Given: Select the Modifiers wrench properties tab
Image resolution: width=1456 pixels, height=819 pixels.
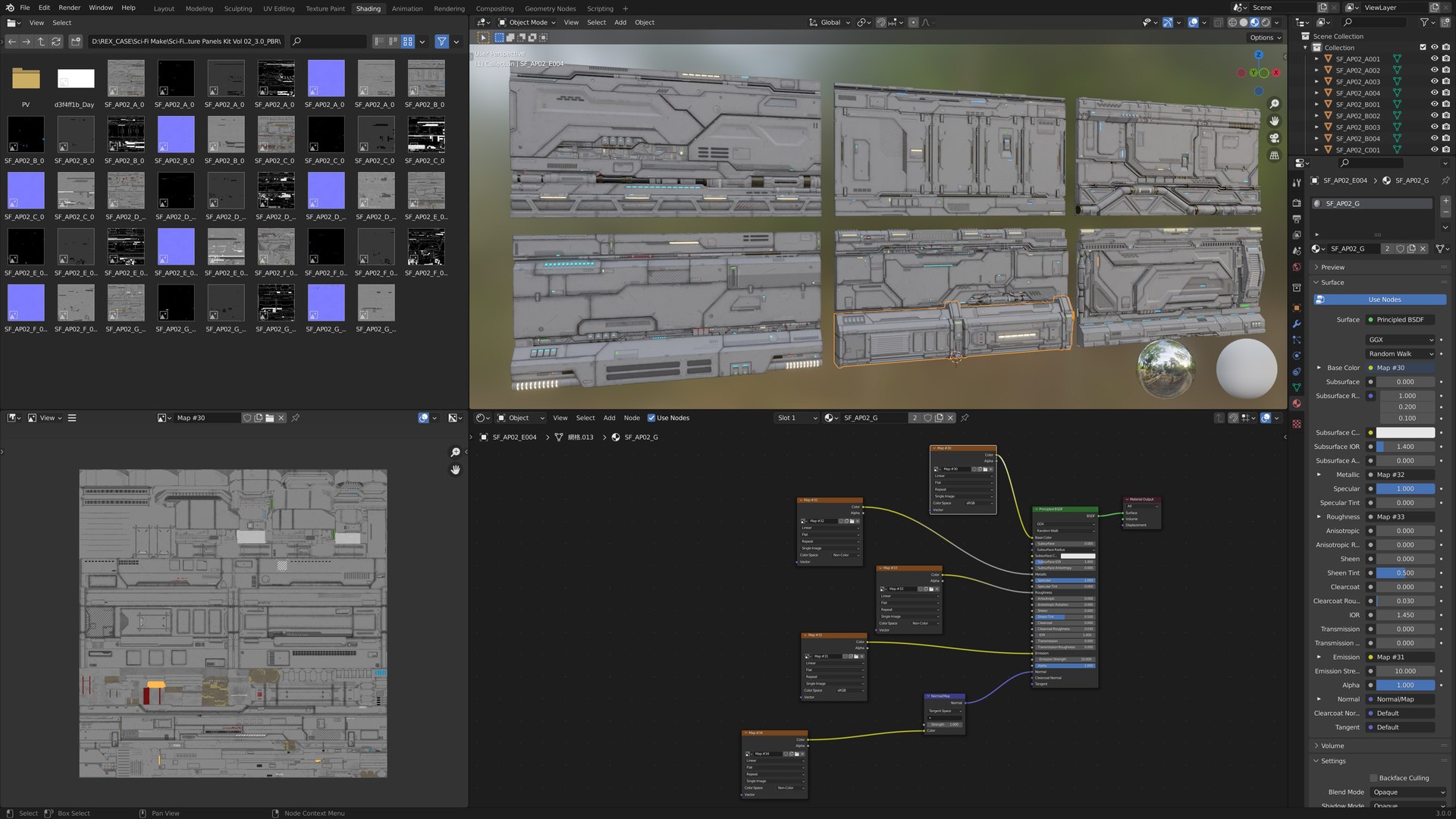Looking at the screenshot, I should [x=1297, y=324].
